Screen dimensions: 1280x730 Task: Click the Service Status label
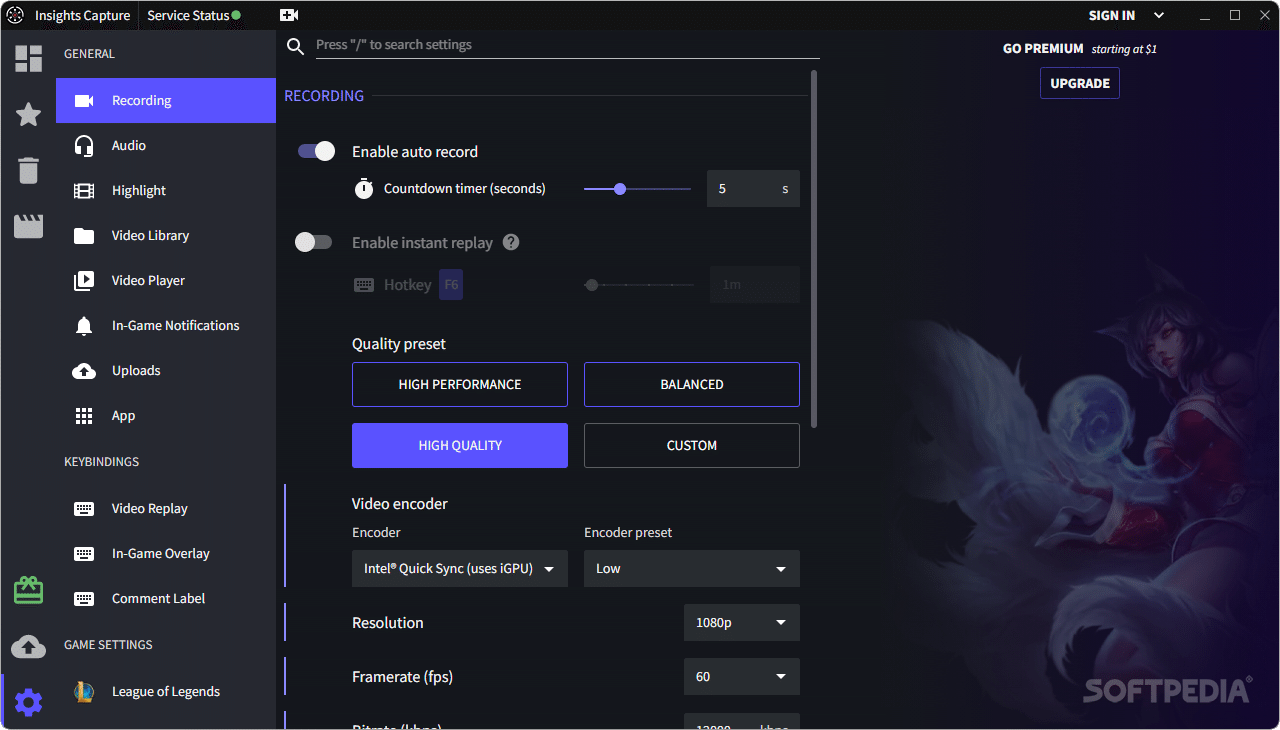tap(188, 15)
